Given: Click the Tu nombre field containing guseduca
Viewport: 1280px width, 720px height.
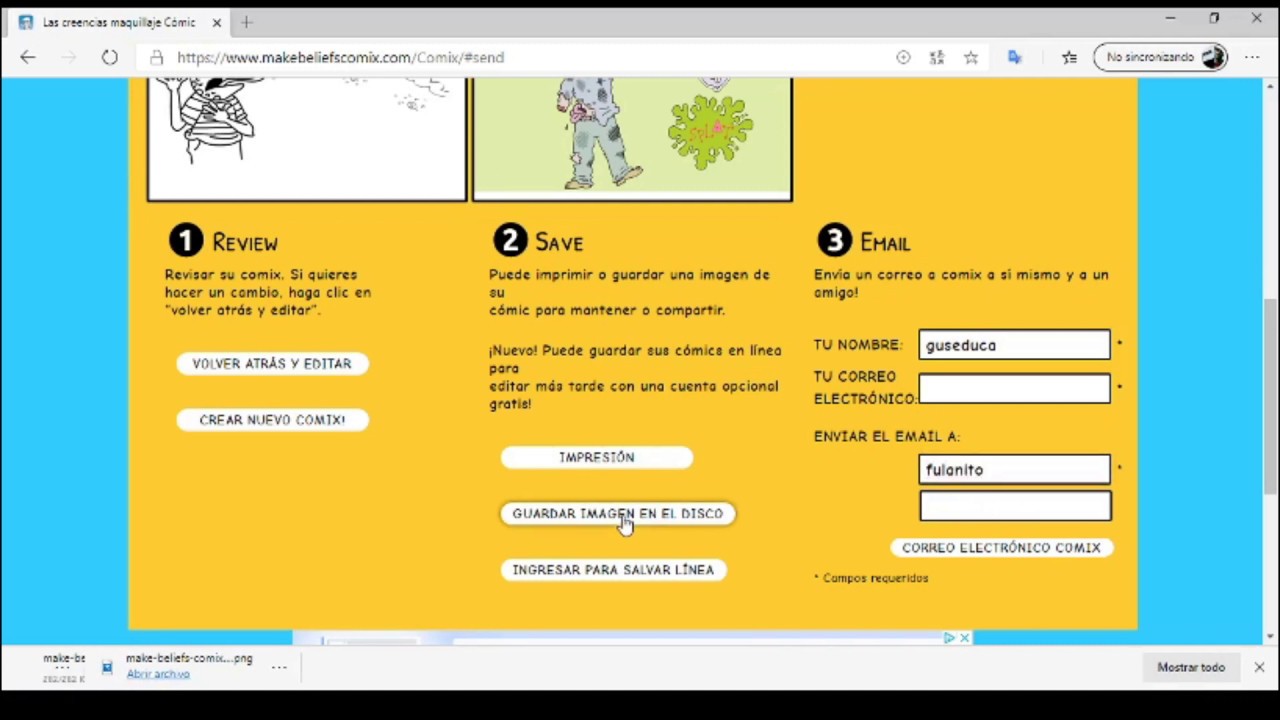Looking at the screenshot, I should tap(1014, 345).
